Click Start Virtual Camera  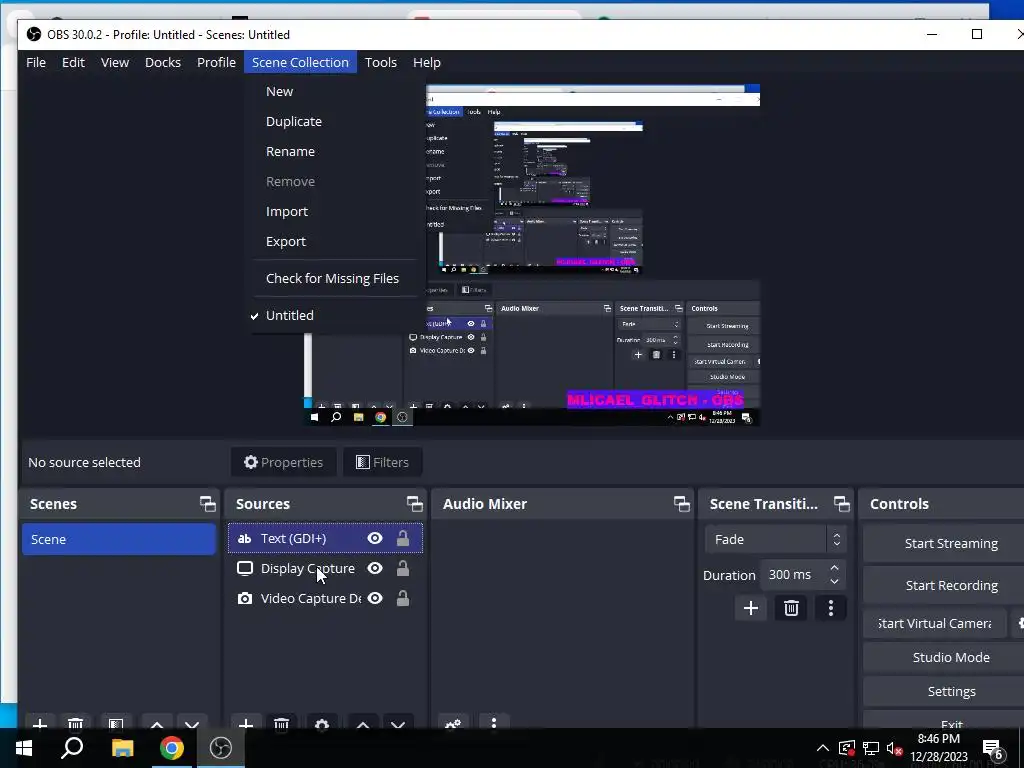(x=935, y=623)
